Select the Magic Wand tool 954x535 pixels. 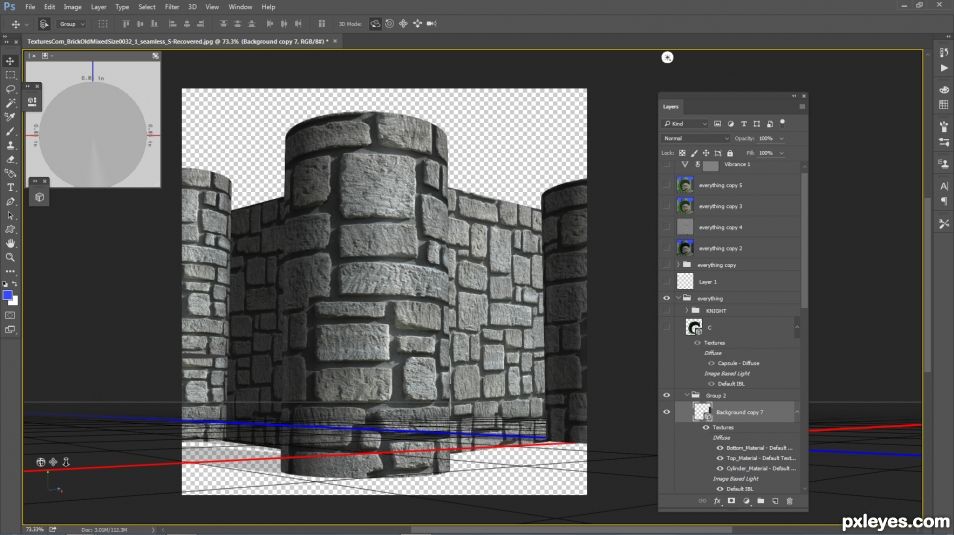click(10, 103)
